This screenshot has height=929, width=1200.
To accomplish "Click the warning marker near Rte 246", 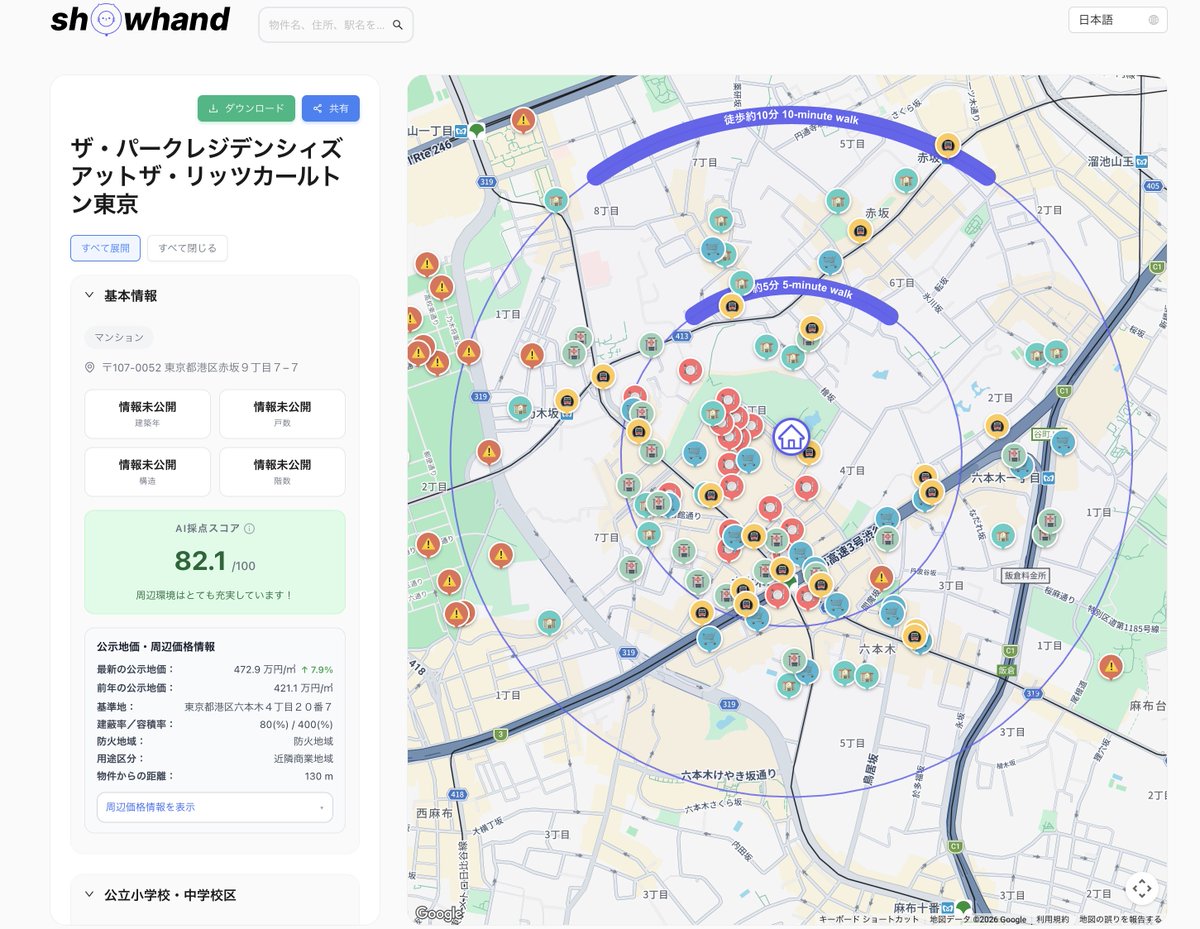I will tap(523, 121).
